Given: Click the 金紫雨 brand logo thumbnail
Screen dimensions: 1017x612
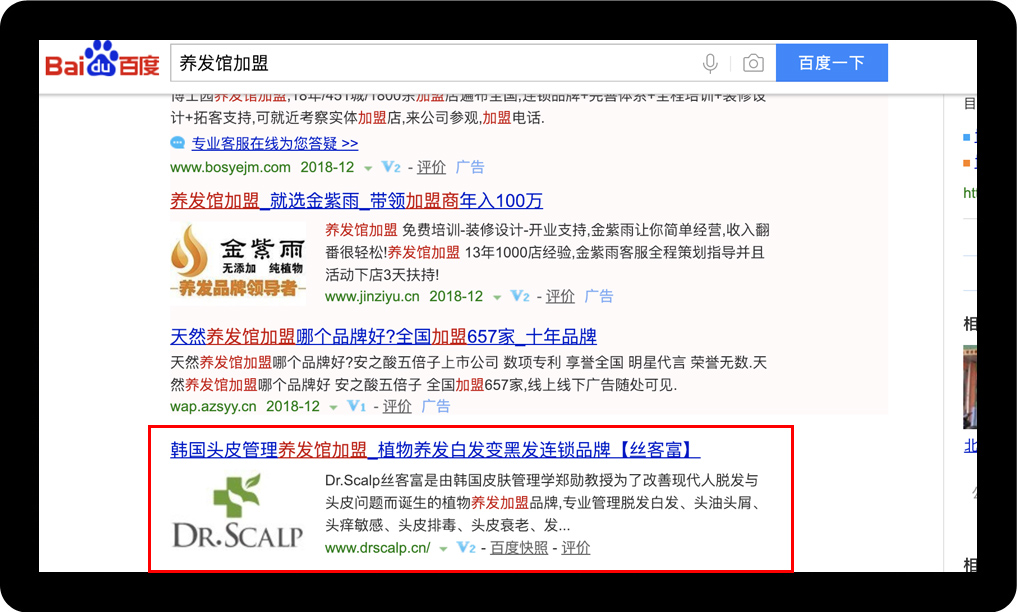Looking at the screenshot, I should click(x=237, y=260).
